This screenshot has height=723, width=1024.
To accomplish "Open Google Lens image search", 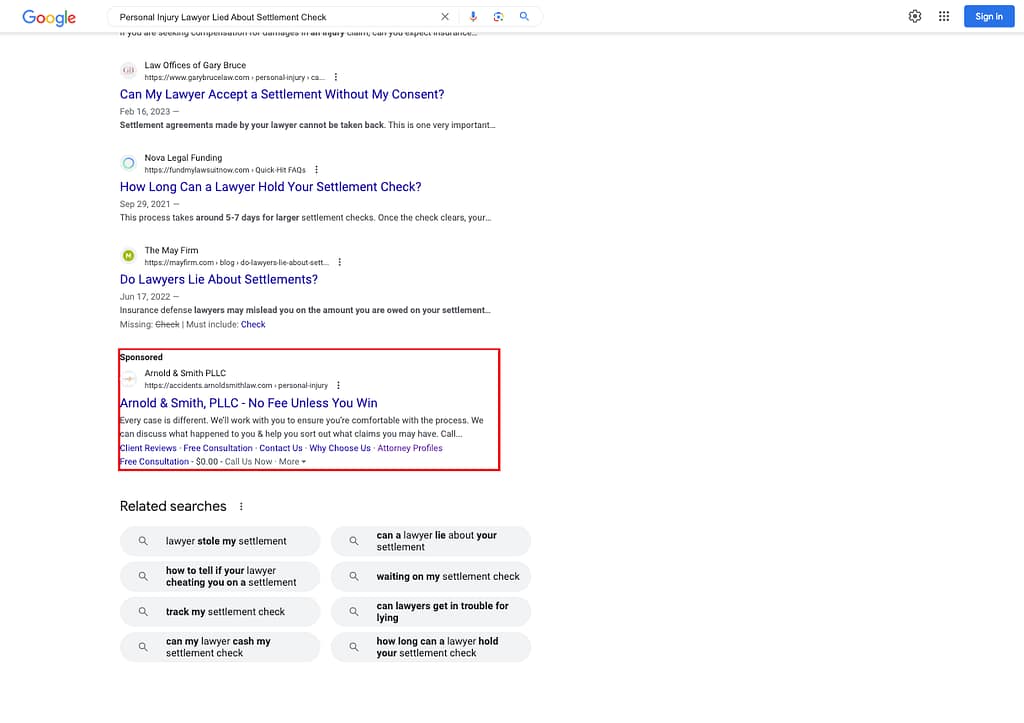I will [498, 17].
